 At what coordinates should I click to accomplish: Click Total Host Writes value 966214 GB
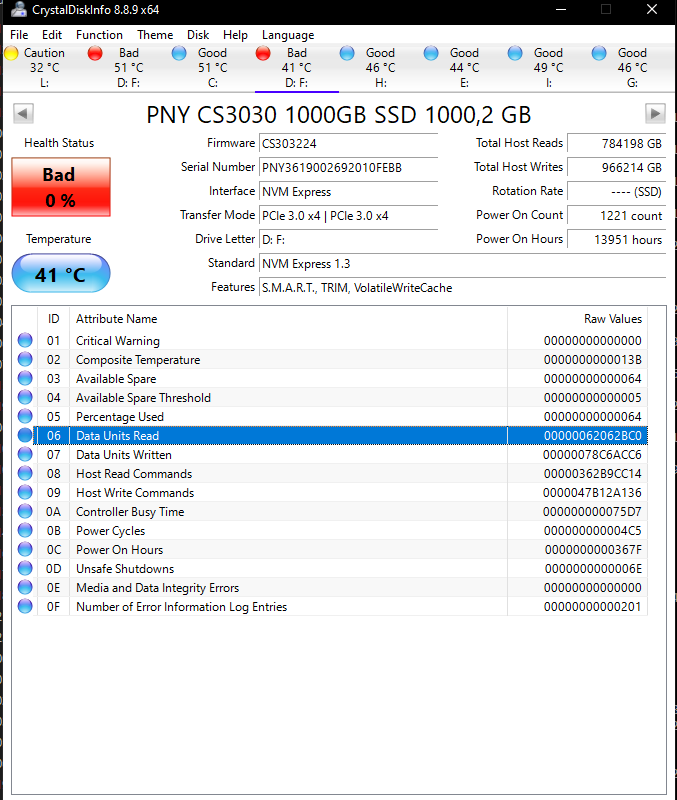(x=617, y=167)
